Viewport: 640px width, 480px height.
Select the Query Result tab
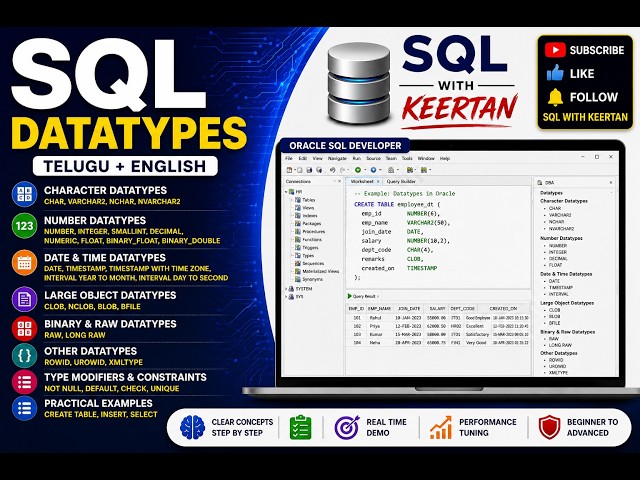coord(364,296)
